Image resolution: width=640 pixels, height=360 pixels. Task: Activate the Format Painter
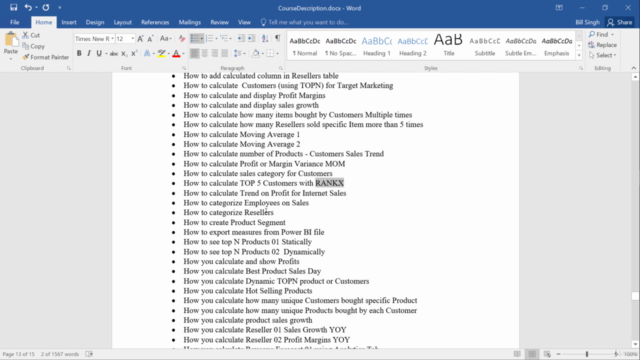tap(46, 57)
